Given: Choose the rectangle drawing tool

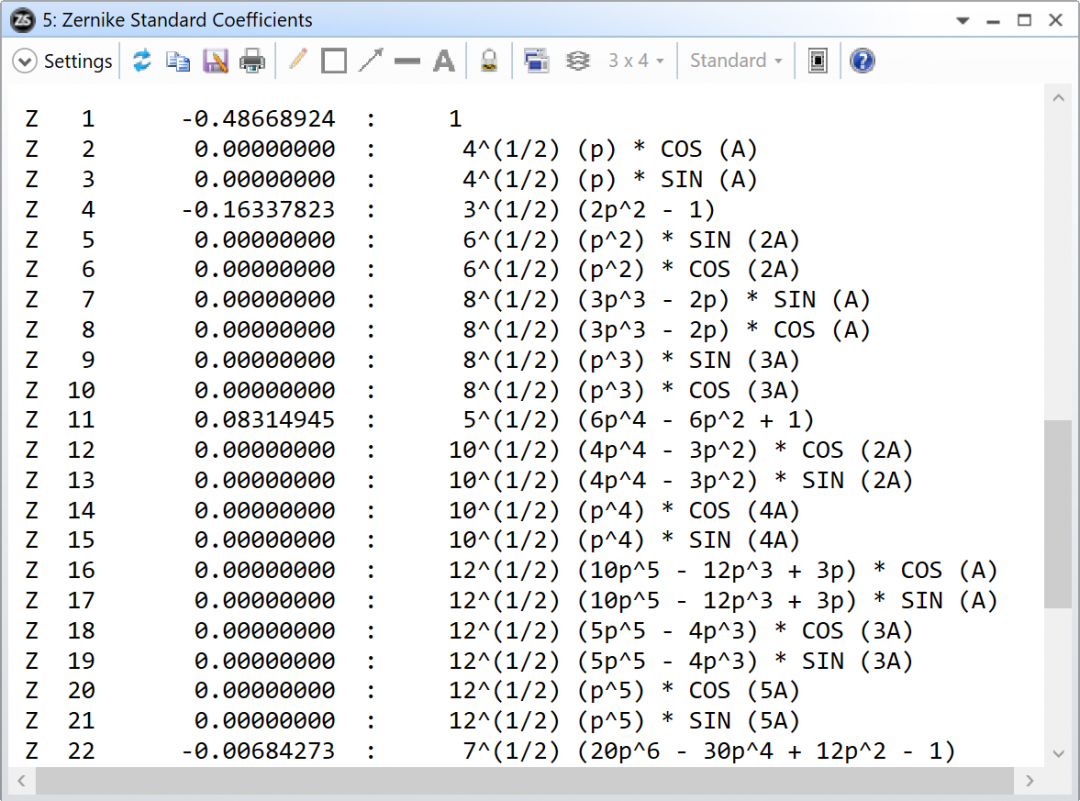Looking at the screenshot, I should click(334, 61).
